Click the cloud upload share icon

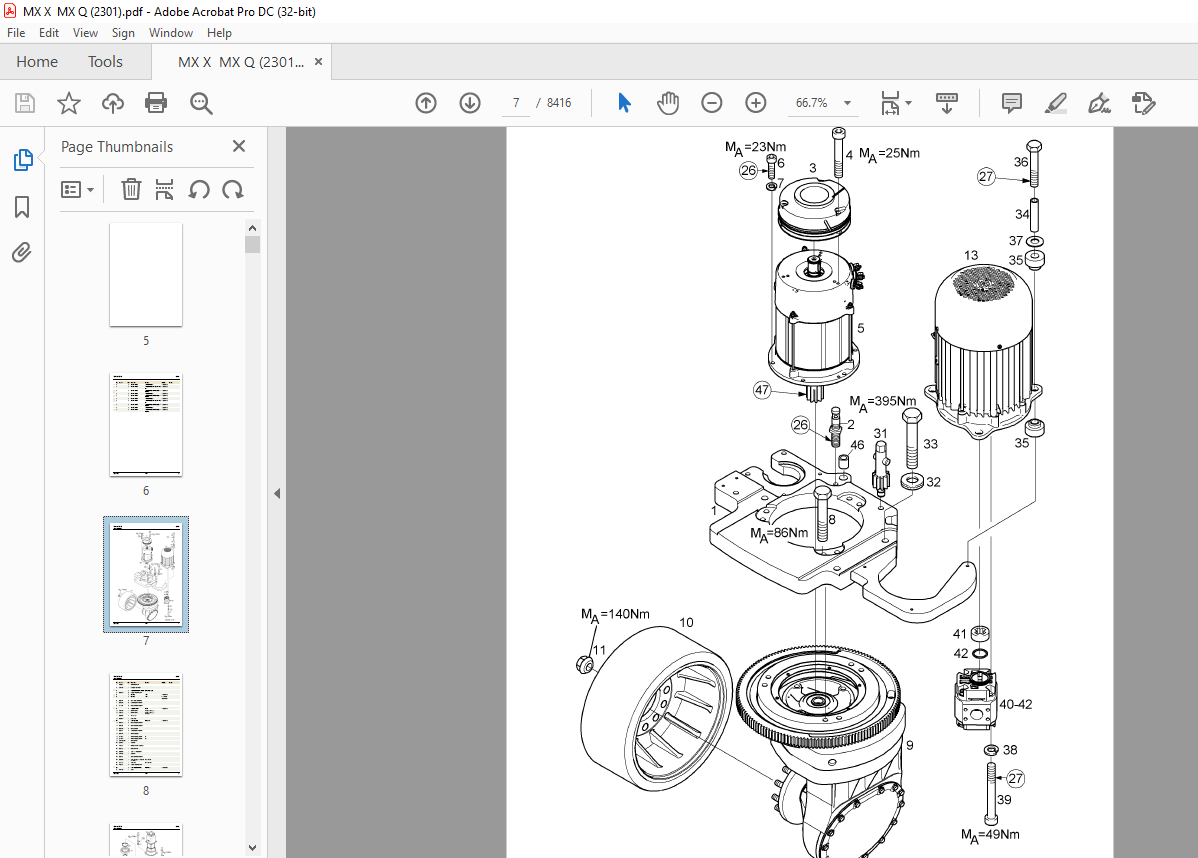coord(113,103)
